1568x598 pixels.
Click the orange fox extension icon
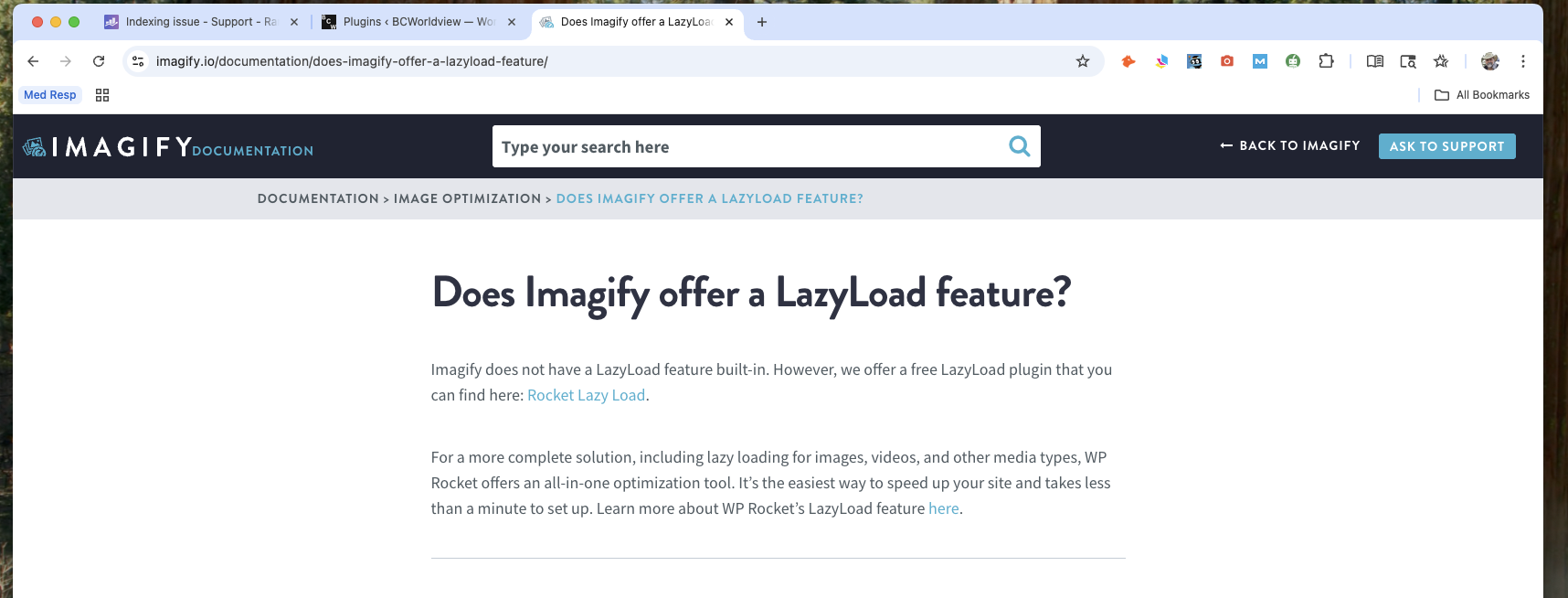pos(1128,61)
